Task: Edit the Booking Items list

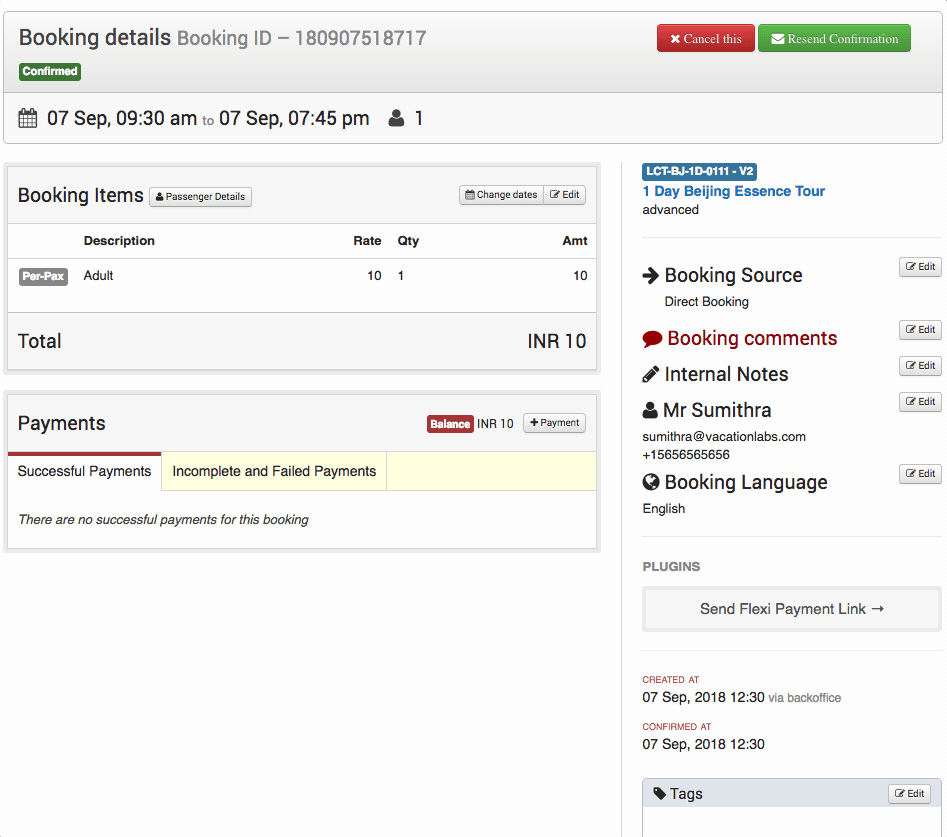Action: tap(565, 195)
